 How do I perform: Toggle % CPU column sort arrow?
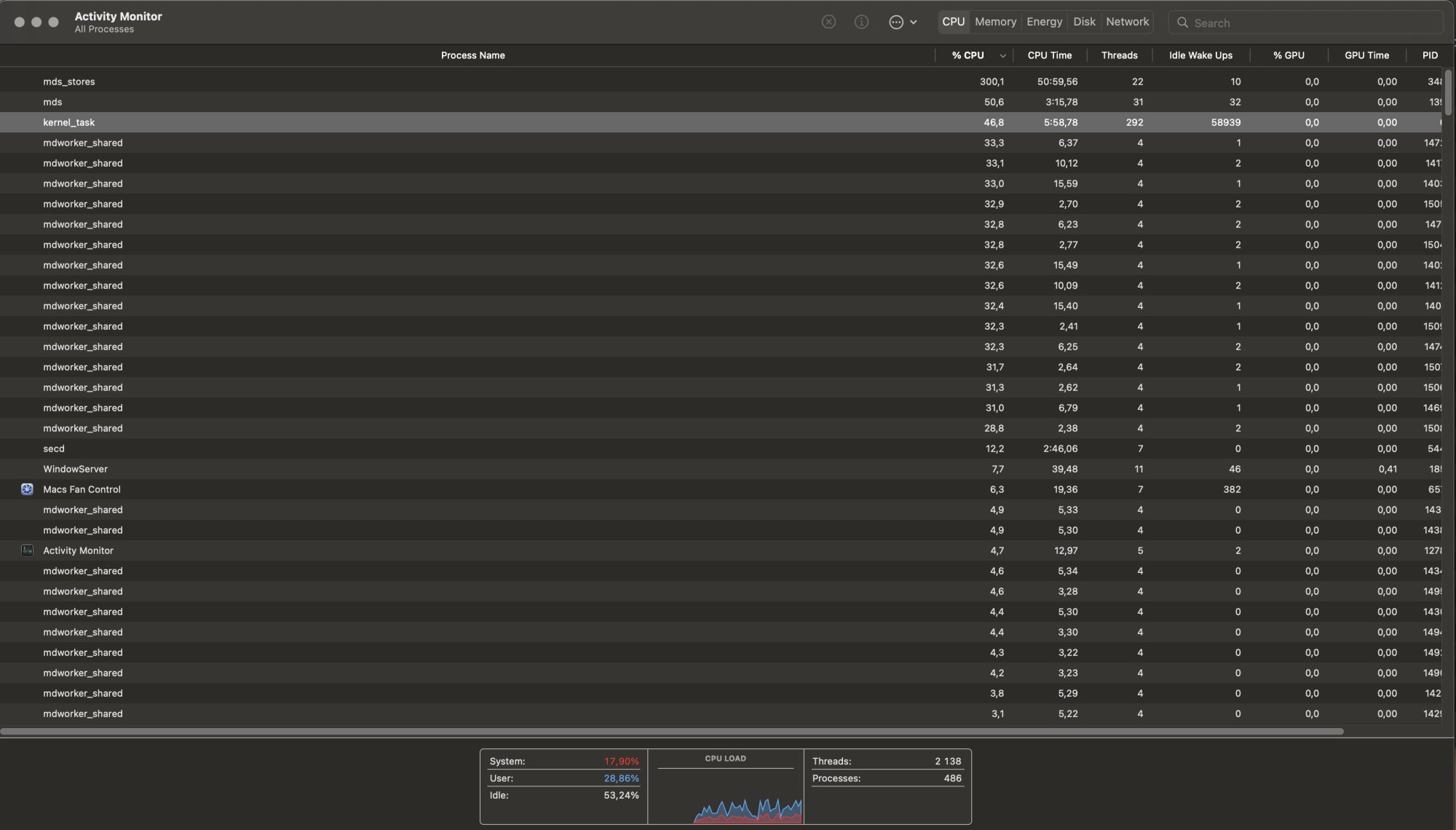tap(1002, 56)
